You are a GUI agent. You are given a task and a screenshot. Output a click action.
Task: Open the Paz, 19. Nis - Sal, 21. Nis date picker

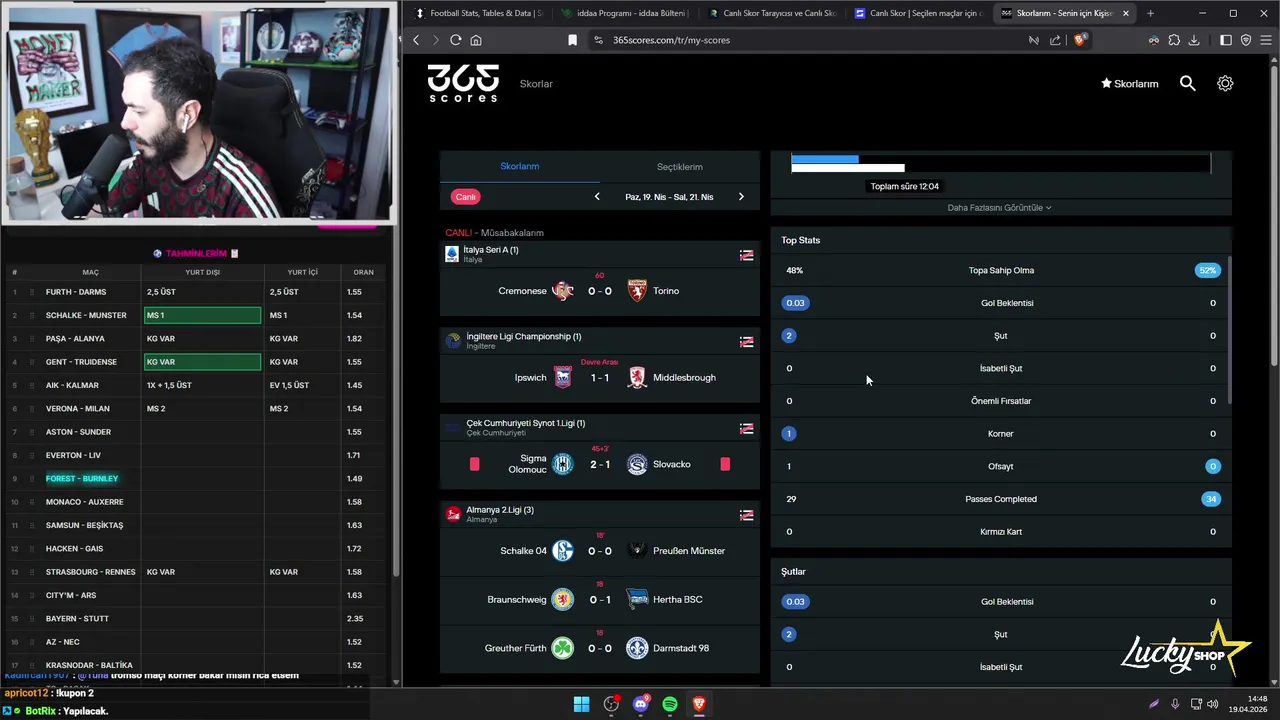669,197
